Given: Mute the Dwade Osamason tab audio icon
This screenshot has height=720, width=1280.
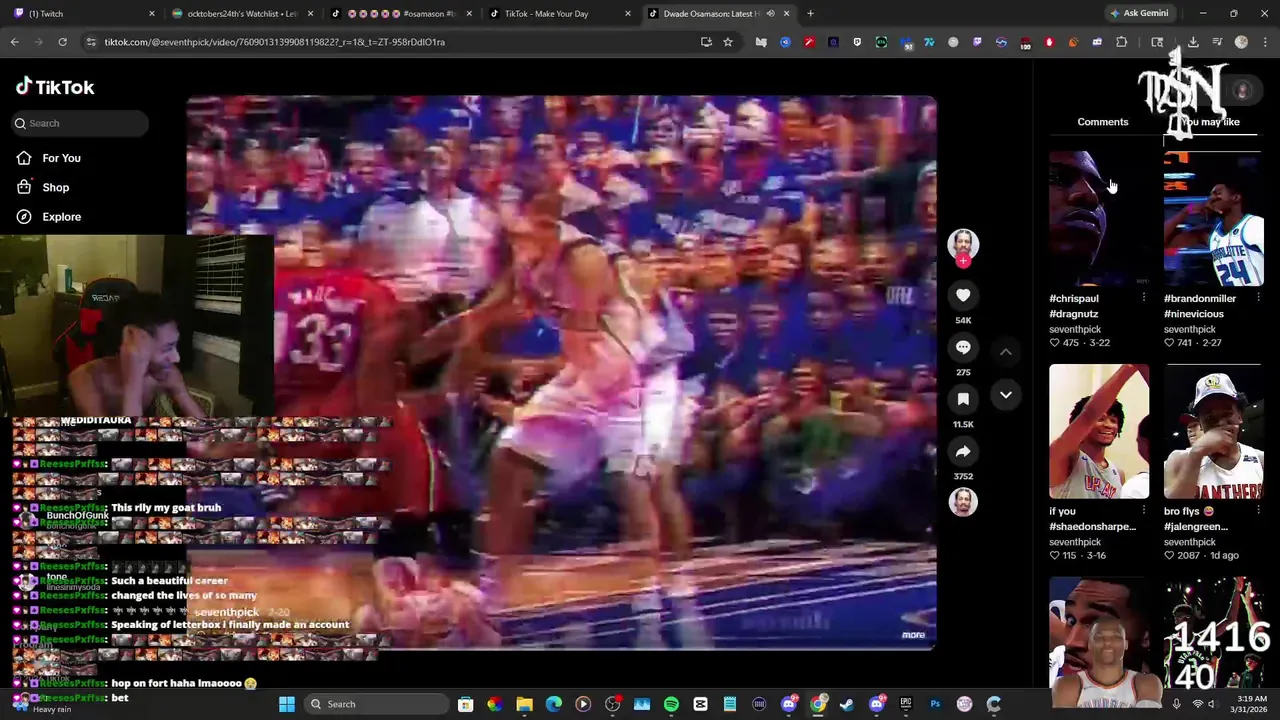Looking at the screenshot, I should click(770, 14).
